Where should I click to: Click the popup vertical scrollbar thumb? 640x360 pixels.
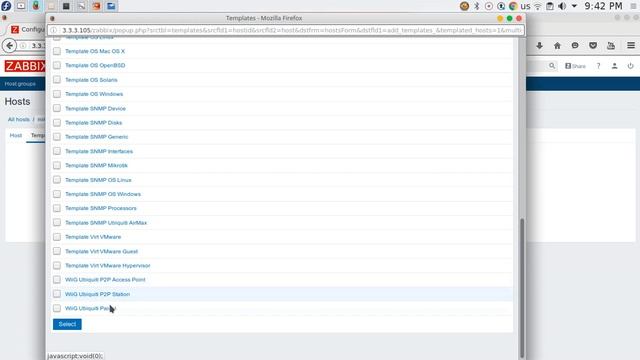[522, 288]
